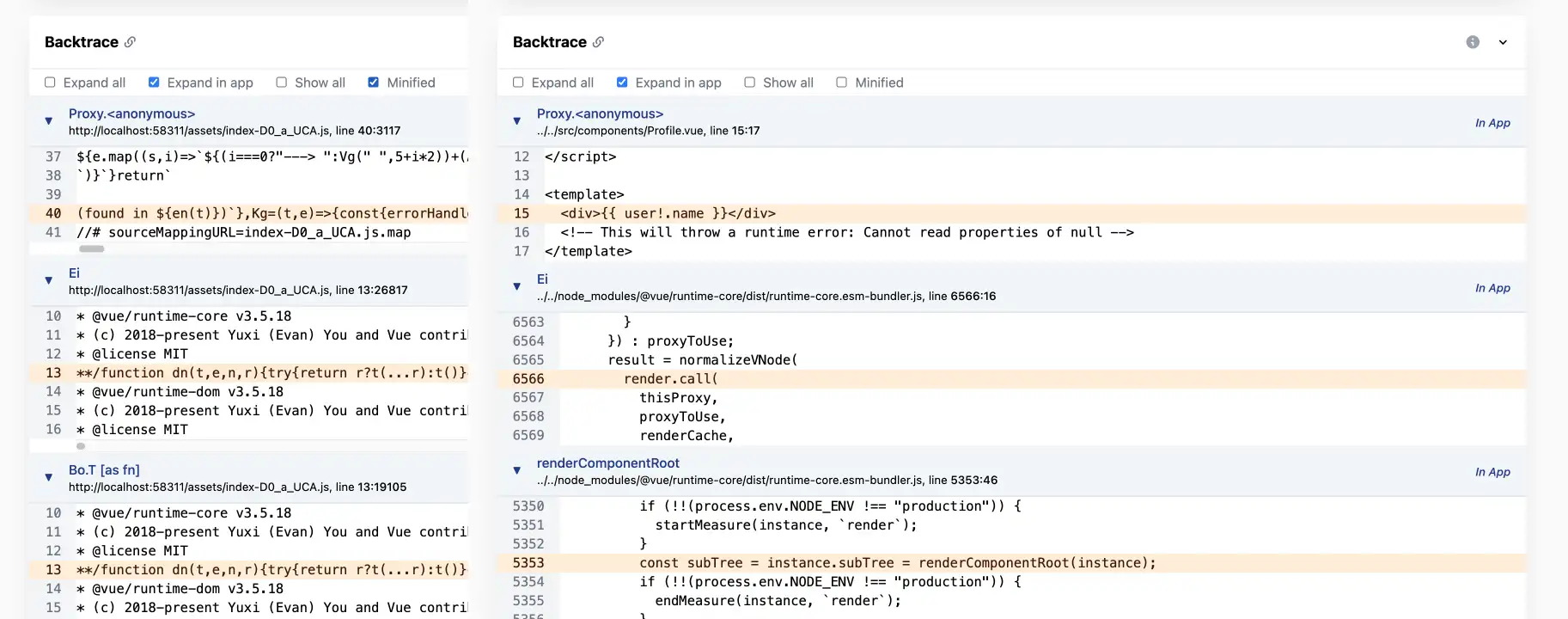Collapse right Ei frame at line 6566:16
The width and height of the screenshot is (1568, 619).
(x=517, y=286)
